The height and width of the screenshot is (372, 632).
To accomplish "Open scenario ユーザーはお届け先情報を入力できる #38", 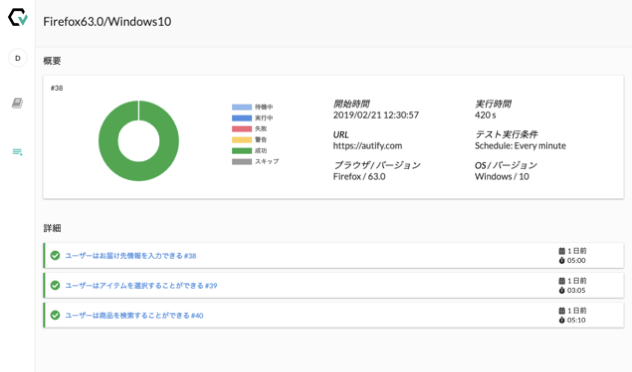I will [x=131, y=256].
